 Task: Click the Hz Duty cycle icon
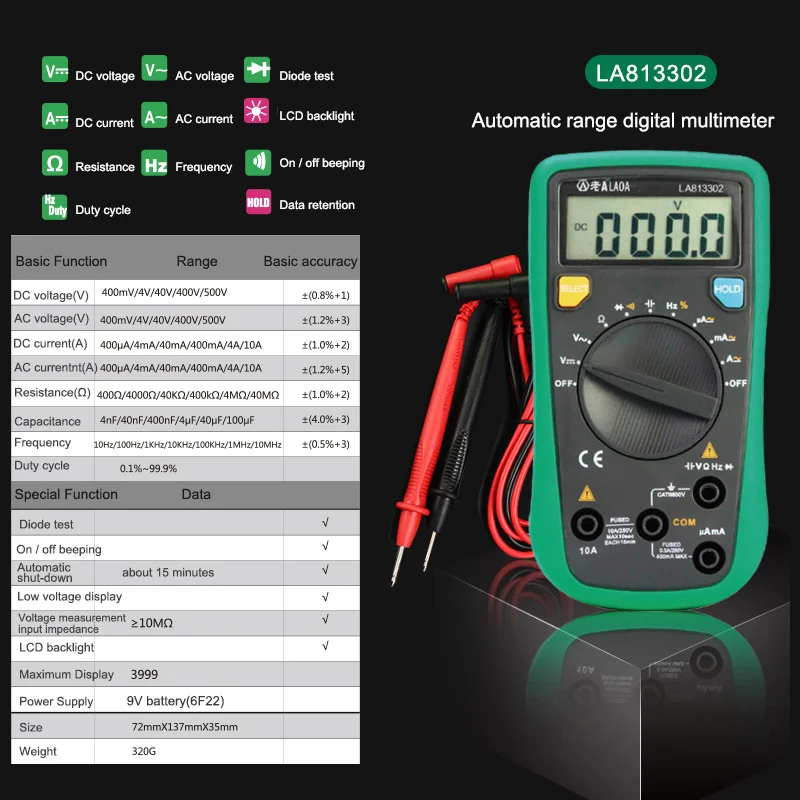[55, 207]
